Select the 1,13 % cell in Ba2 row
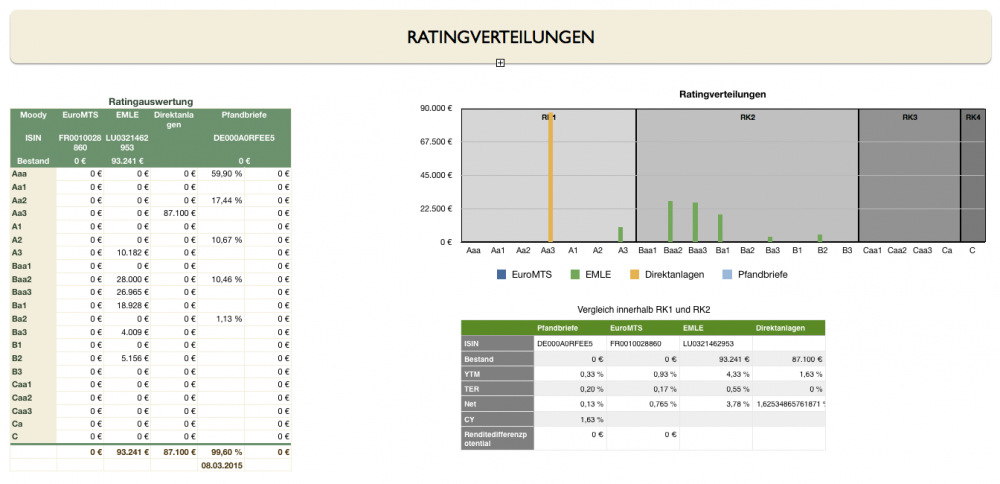This screenshot has width=1000, height=484. [221, 318]
